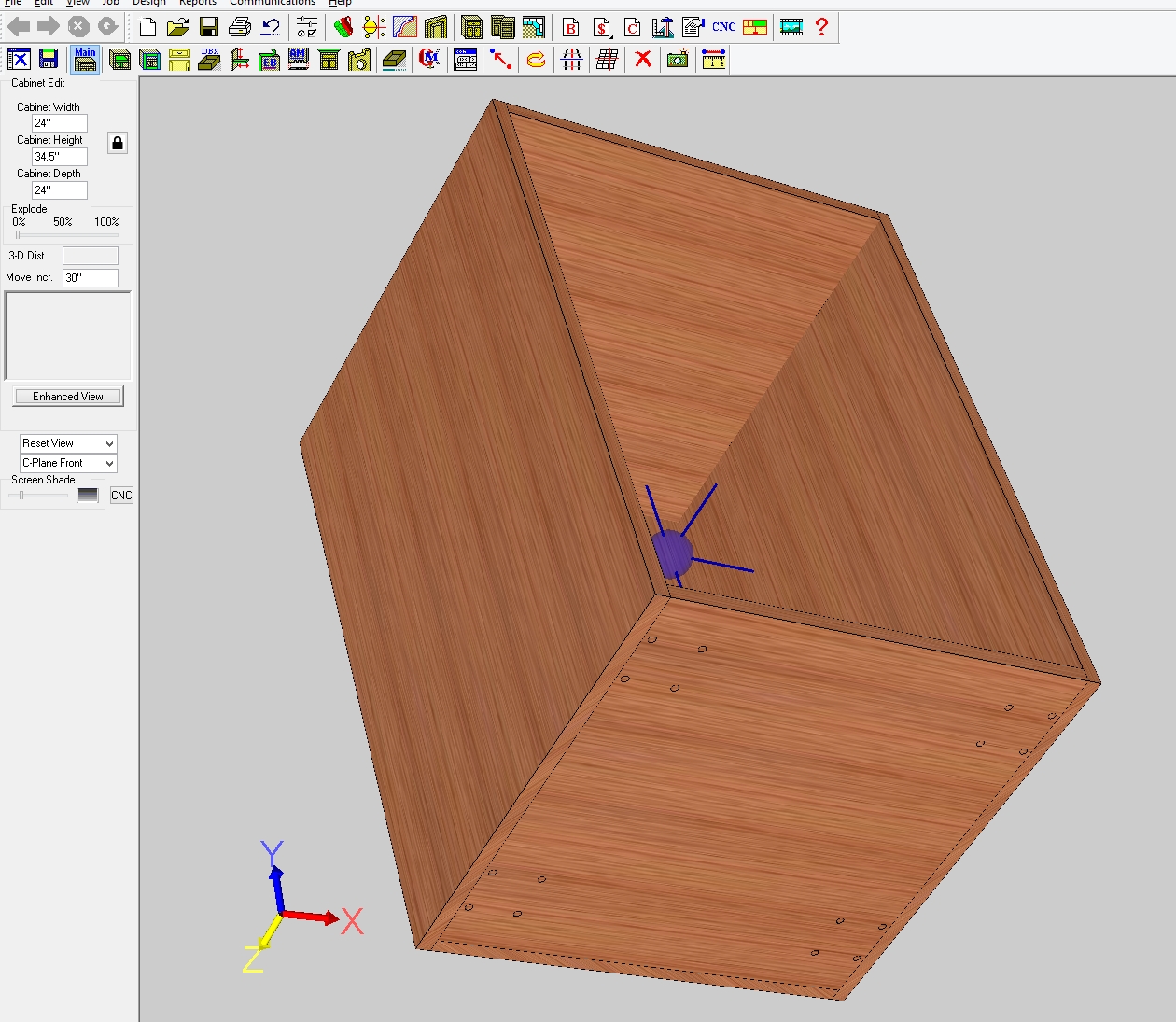Screen dimensions: 1176x1022
Task: Click the red X delete icon
Action: pyautogui.click(x=643, y=60)
